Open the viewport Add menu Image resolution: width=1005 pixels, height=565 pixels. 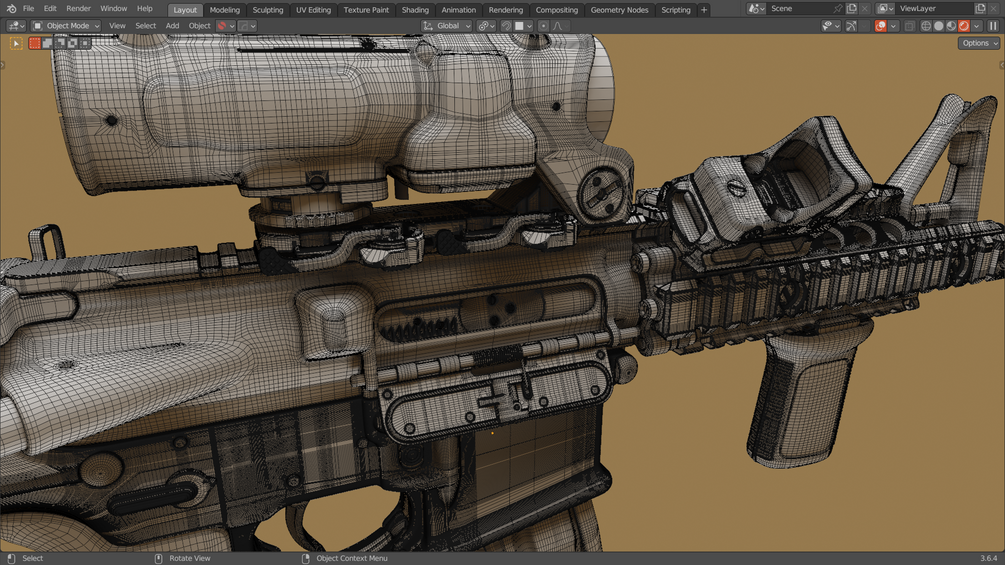point(172,26)
